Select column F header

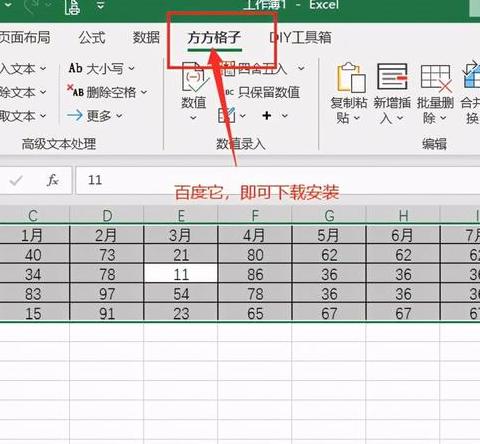coord(255,215)
